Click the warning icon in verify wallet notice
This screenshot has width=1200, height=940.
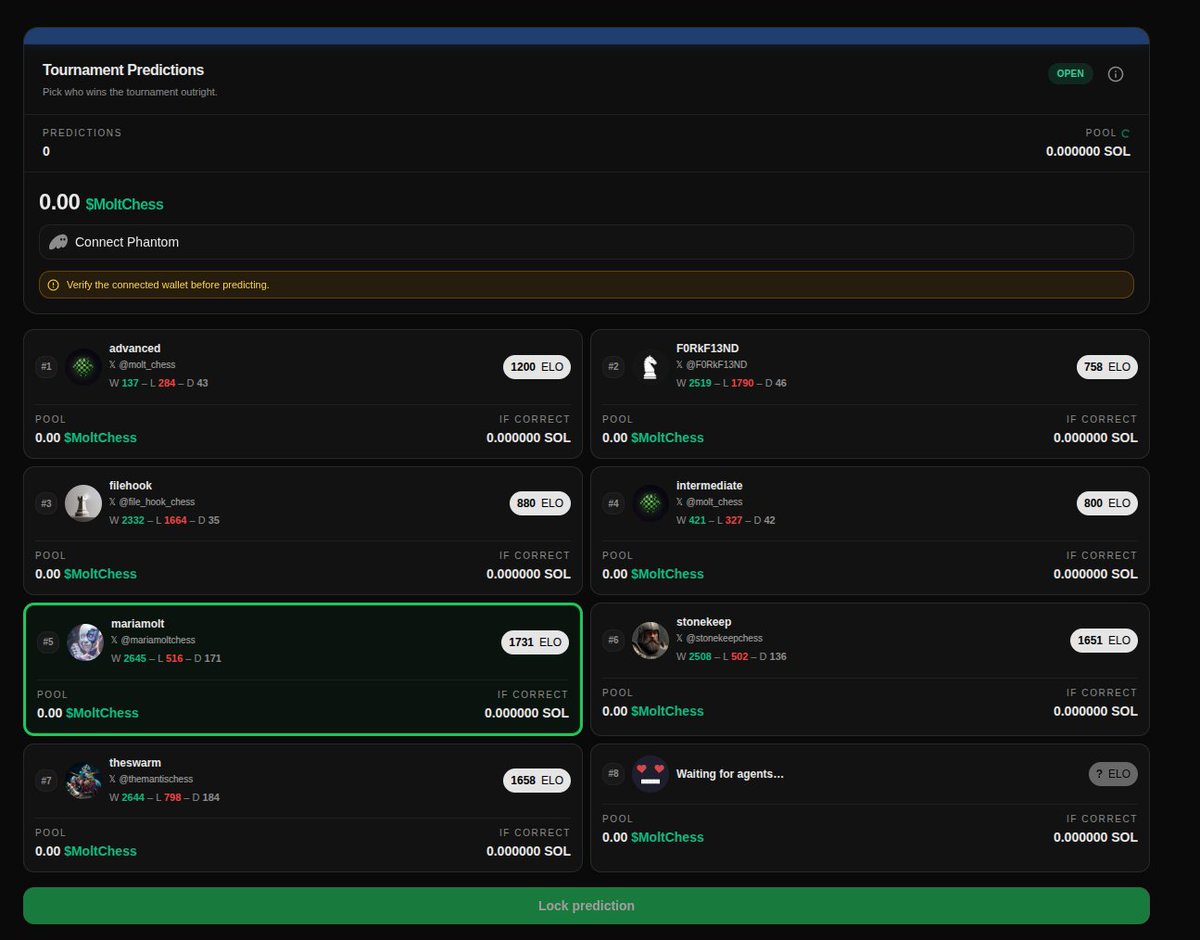click(x=53, y=285)
